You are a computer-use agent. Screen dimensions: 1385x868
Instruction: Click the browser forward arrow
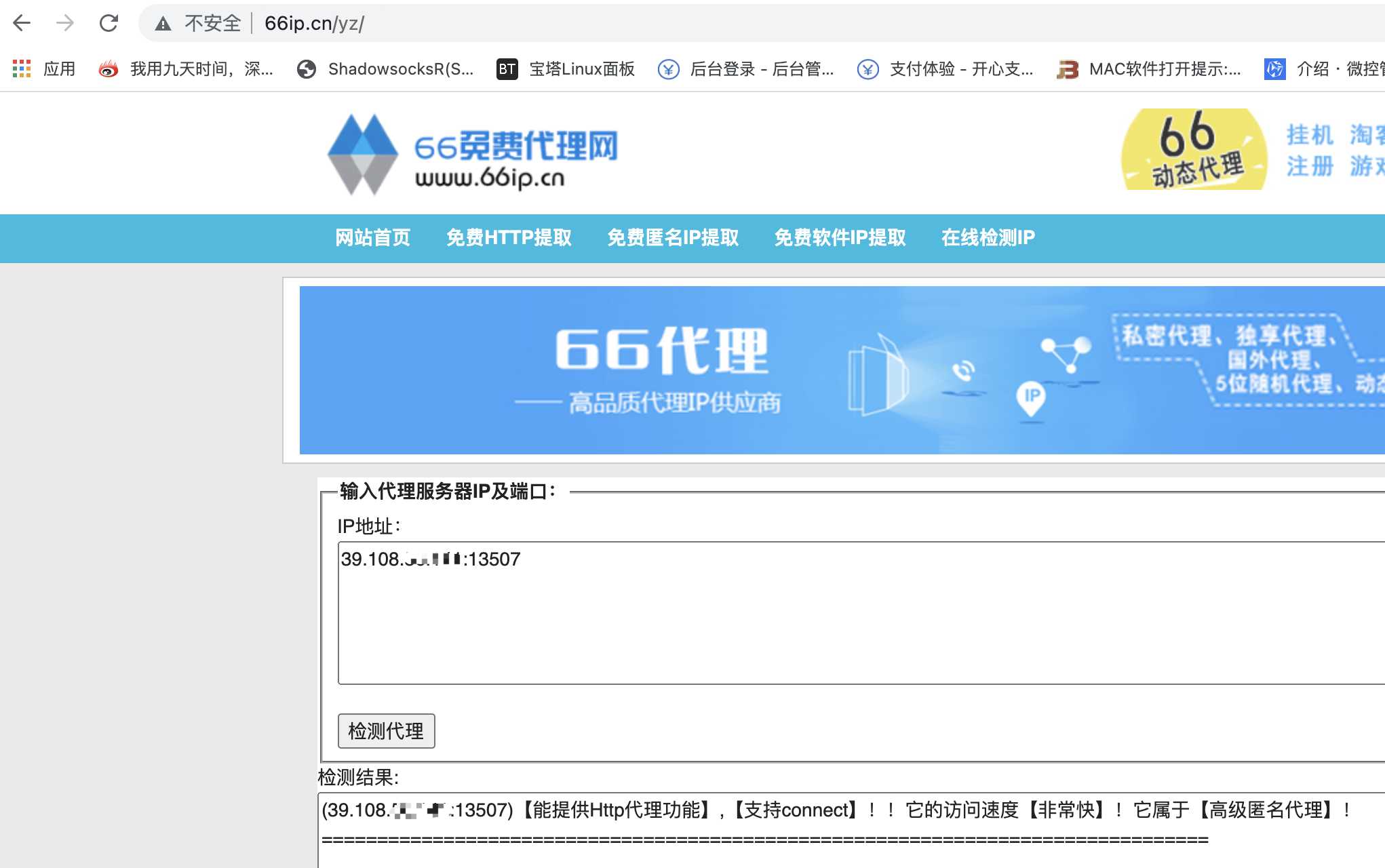click(x=65, y=23)
